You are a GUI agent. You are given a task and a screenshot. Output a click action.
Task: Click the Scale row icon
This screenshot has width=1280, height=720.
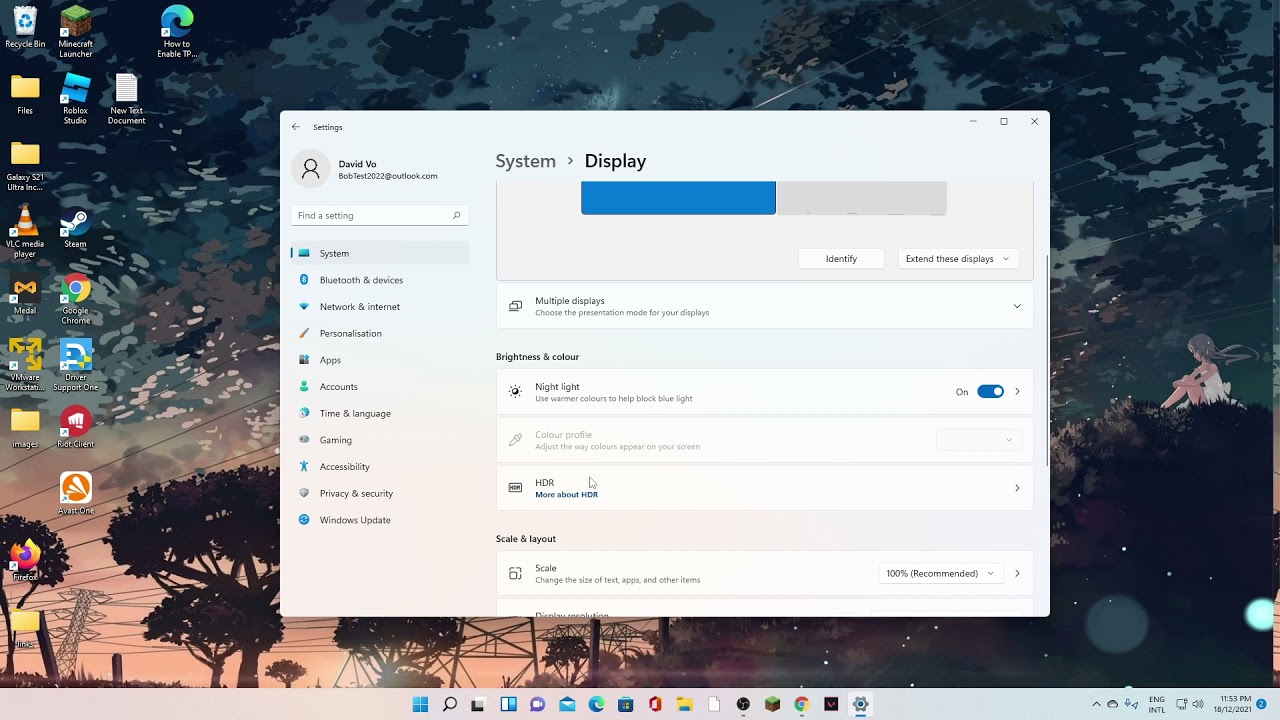coord(515,574)
